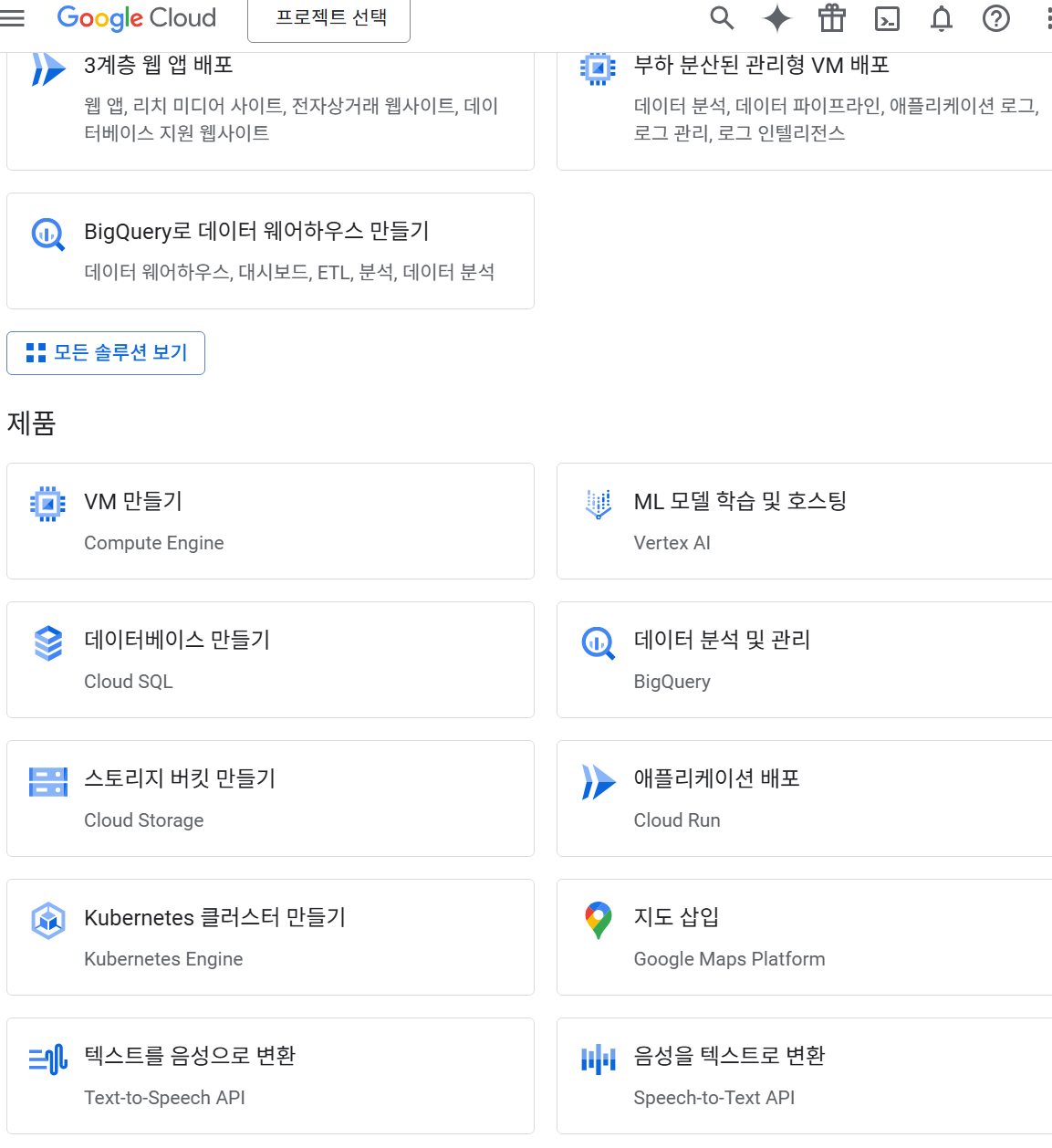Open the notifications bell
Image resolution: width=1052 pixels, height=1148 pixels.
click(x=942, y=18)
